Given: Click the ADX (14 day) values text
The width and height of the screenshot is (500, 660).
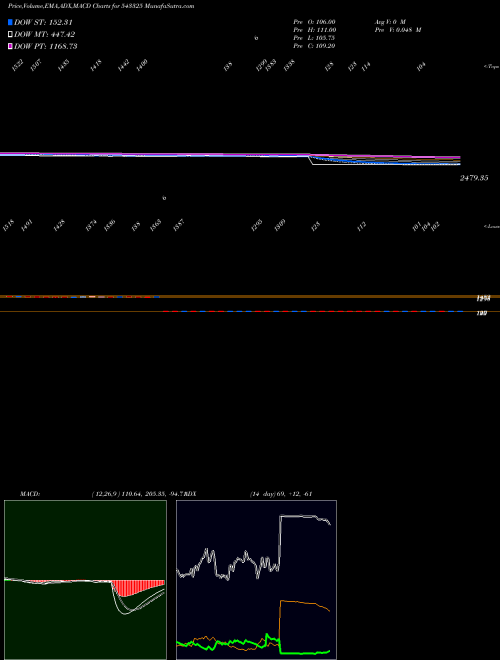Looking at the screenshot, I should pos(280,494).
